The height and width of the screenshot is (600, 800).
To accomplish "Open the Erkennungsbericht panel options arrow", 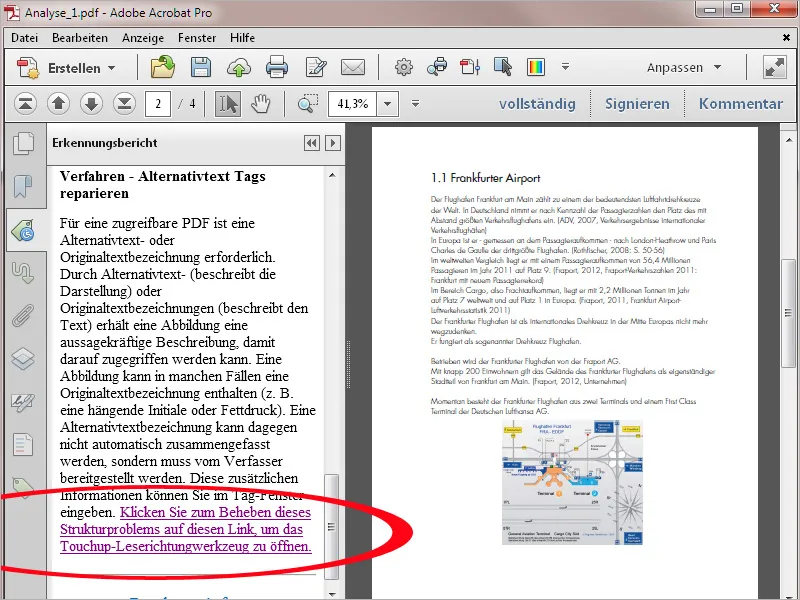I will (333, 143).
